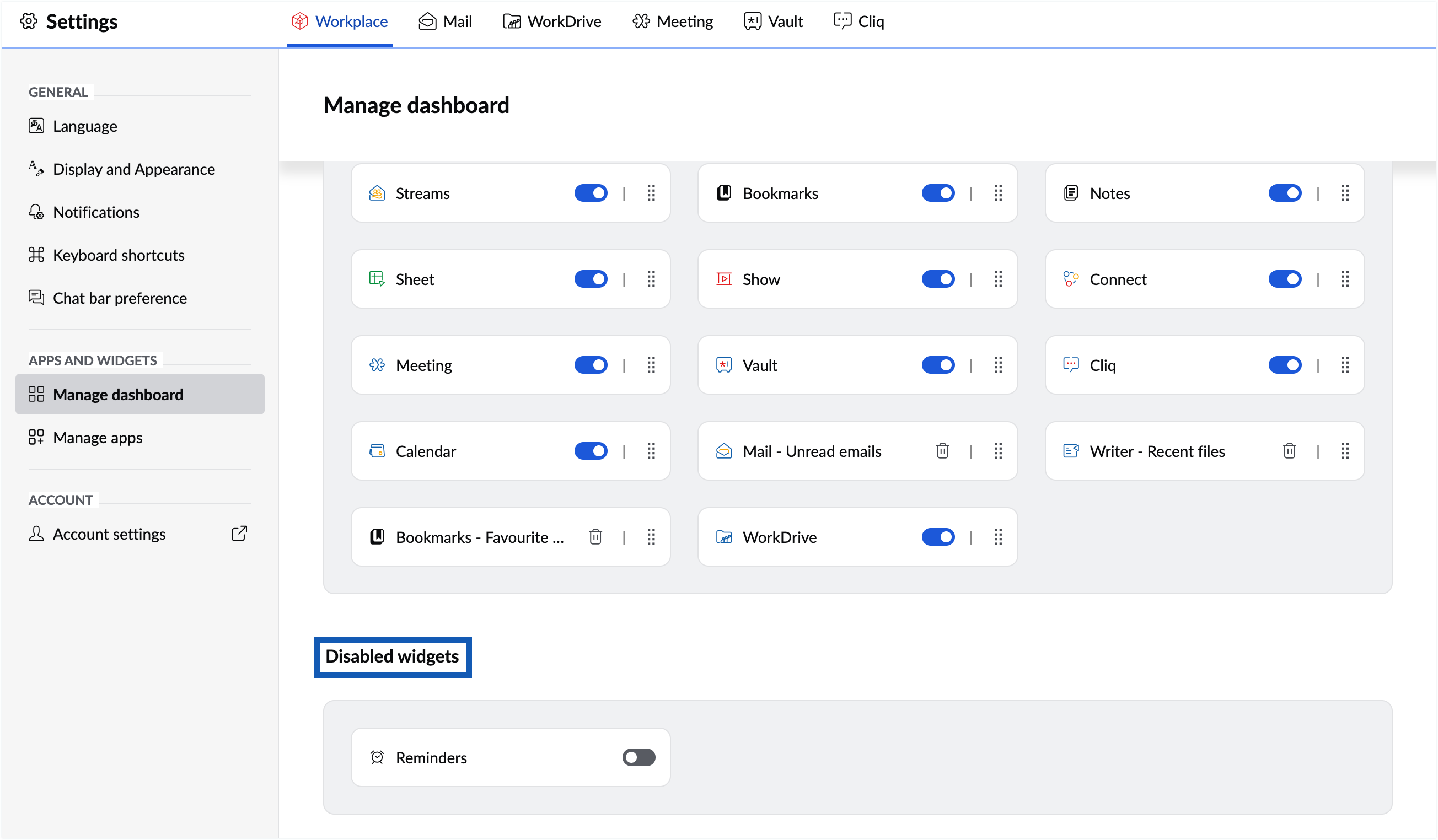
Task: Click the drag handle on Bookmarks card
Action: tap(998, 193)
